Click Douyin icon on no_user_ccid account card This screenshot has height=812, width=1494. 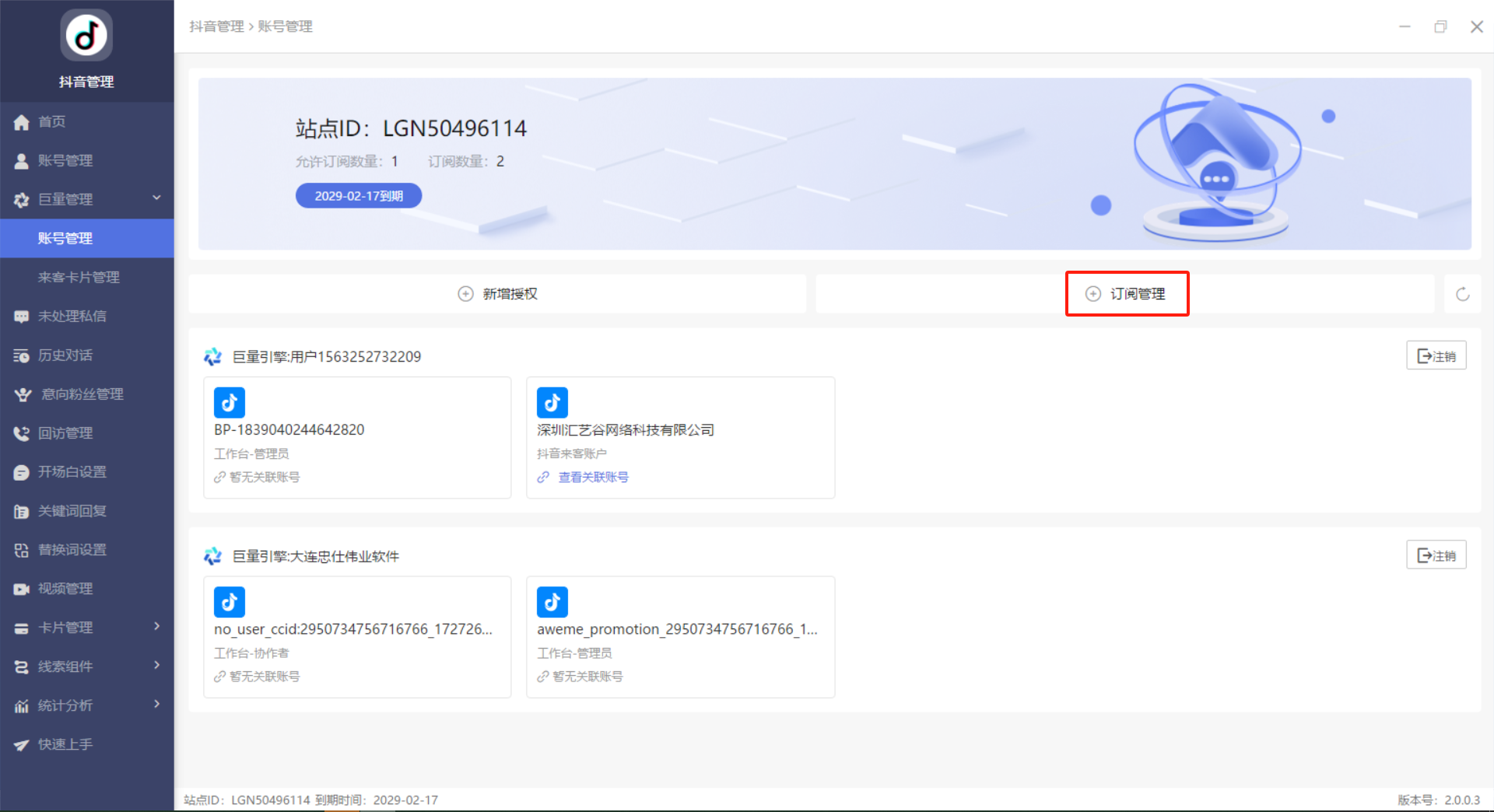(x=230, y=602)
